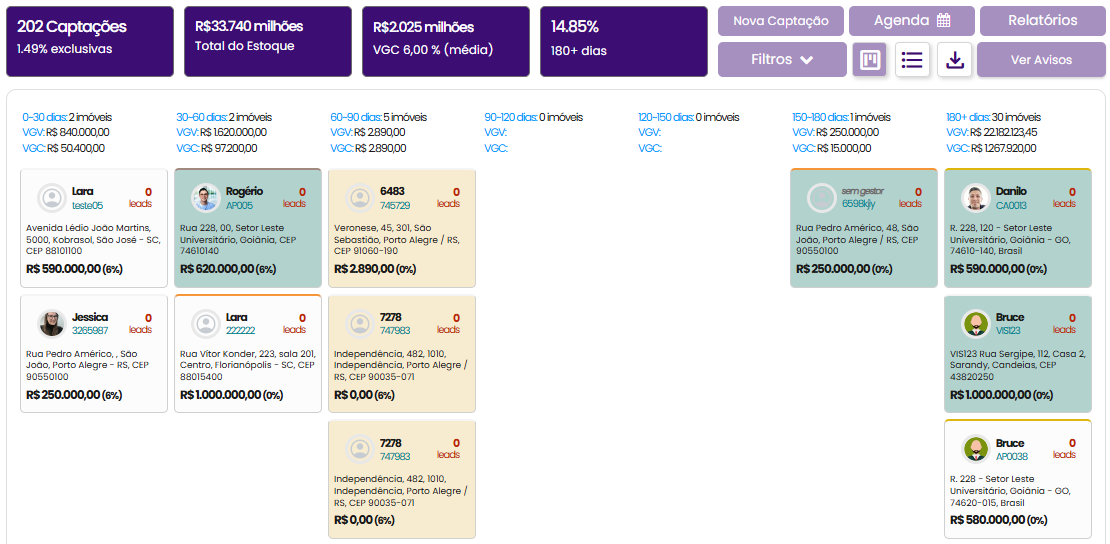Click placeholder avatar on 6483 card
This screenshot has width=1110, height=544.
pos(359,198)
